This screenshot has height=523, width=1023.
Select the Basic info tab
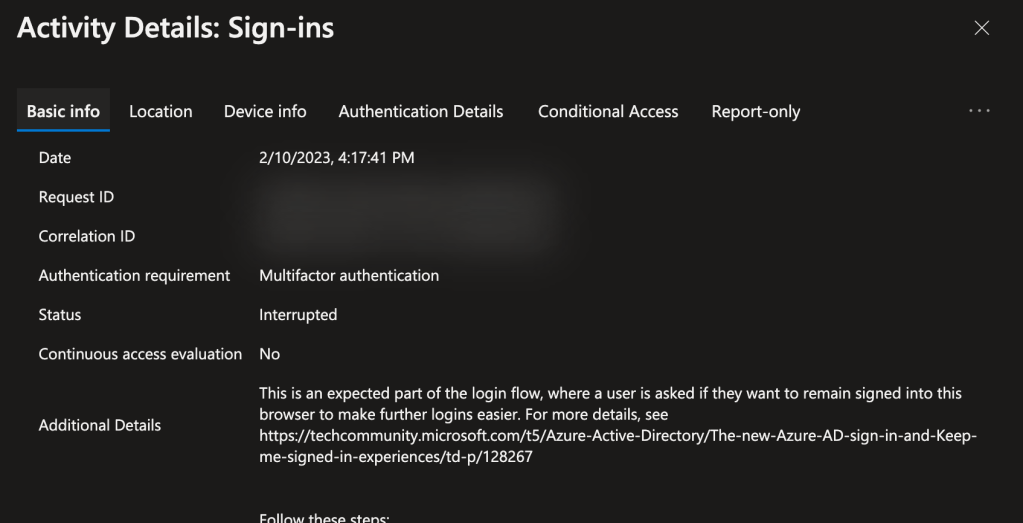pyautogui.click(x=63, y=111)
